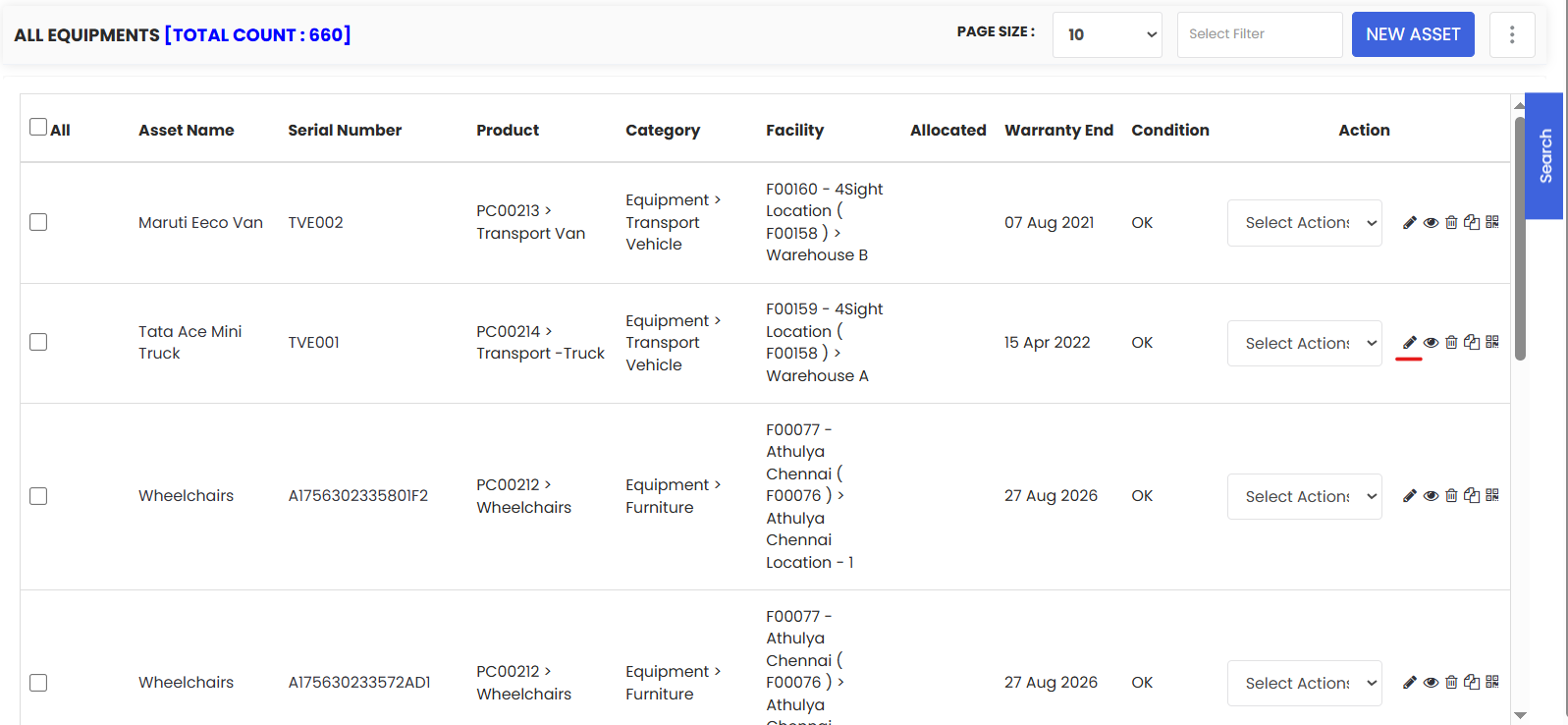The image size is (1568, 725).
Task: Open Select Actions for Wheelchairs A175630233572AD1
Action: pos(1305,684)
